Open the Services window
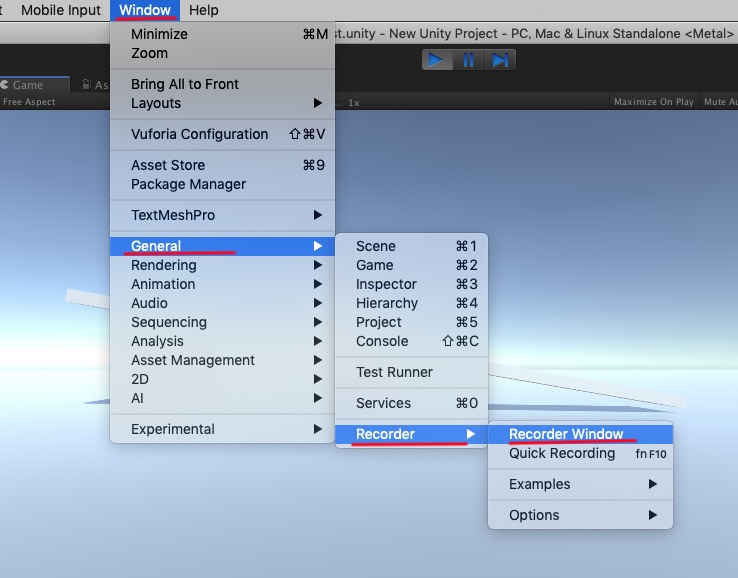738x578 pixels. (x=411, y=403)
